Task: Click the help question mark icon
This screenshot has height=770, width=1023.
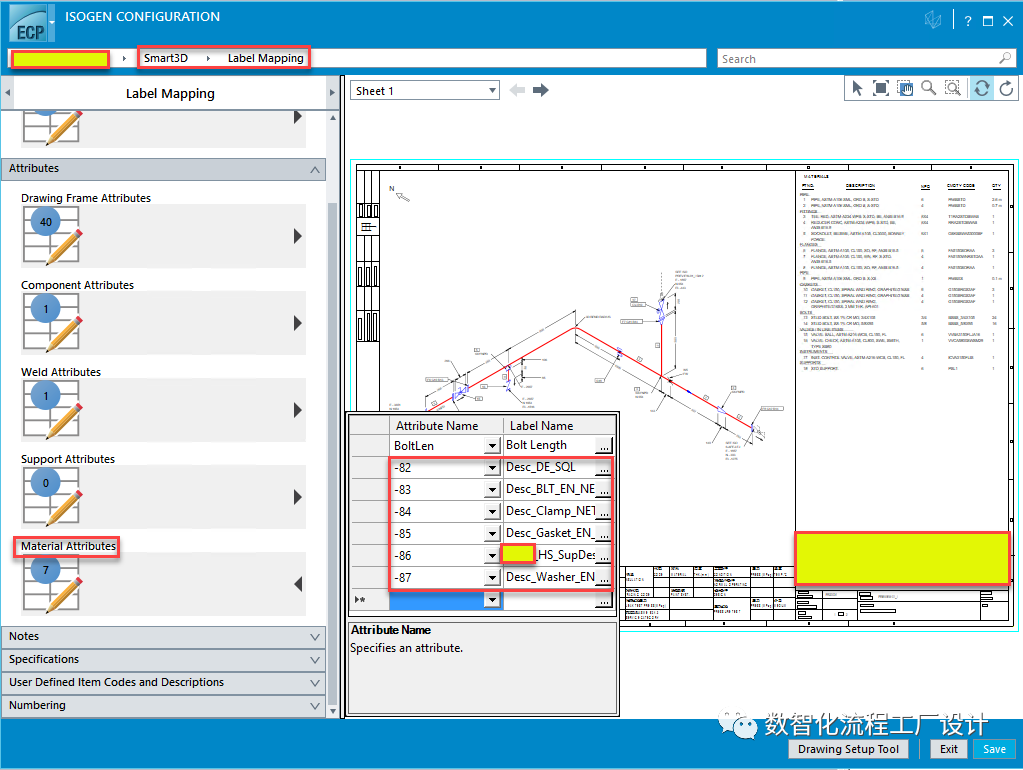Action: [x=968, y=21]
